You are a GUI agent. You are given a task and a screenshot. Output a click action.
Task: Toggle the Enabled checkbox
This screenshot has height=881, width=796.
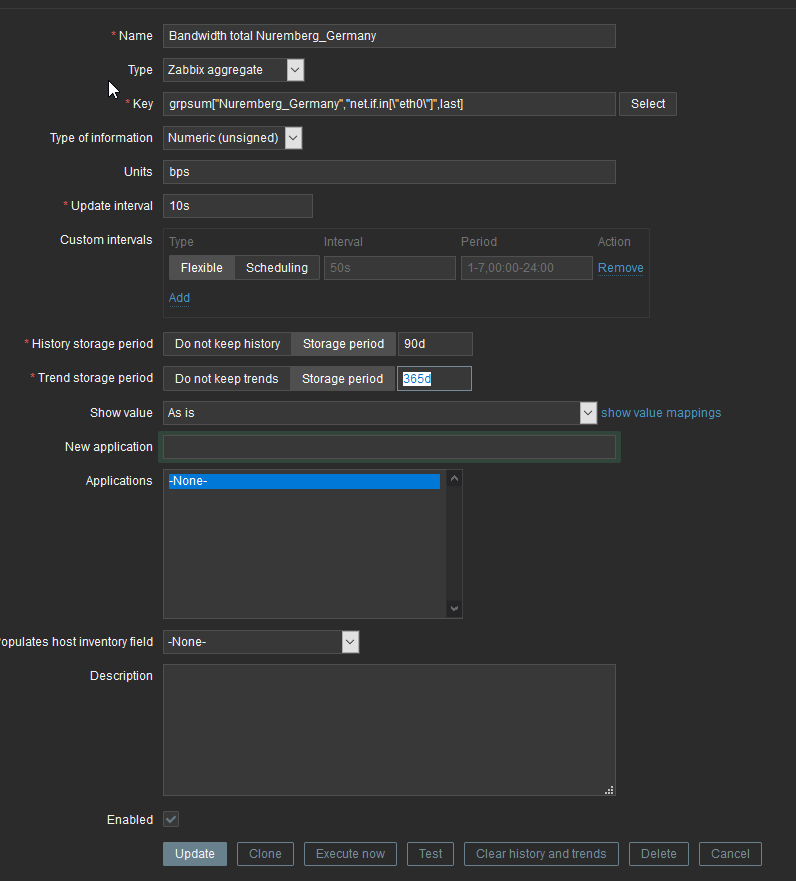[x=171, y=819]
